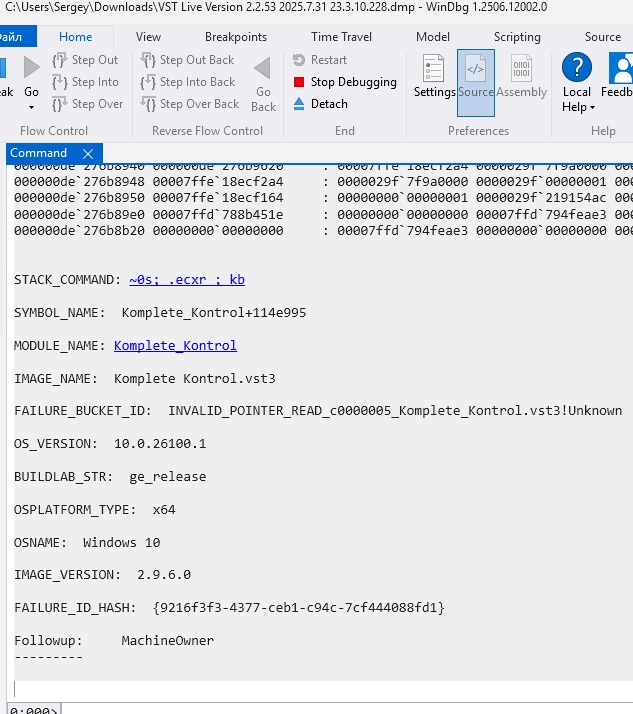Open the Breakpoints ribbon tab
This screenshot has height=714, width=633.
[x=236, y=37]
